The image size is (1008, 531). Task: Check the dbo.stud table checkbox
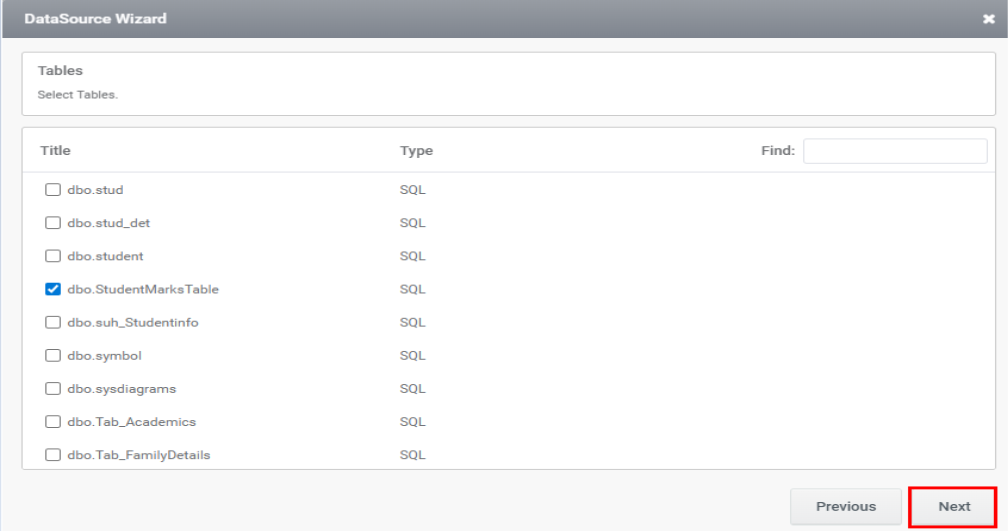tap(53, 190)
